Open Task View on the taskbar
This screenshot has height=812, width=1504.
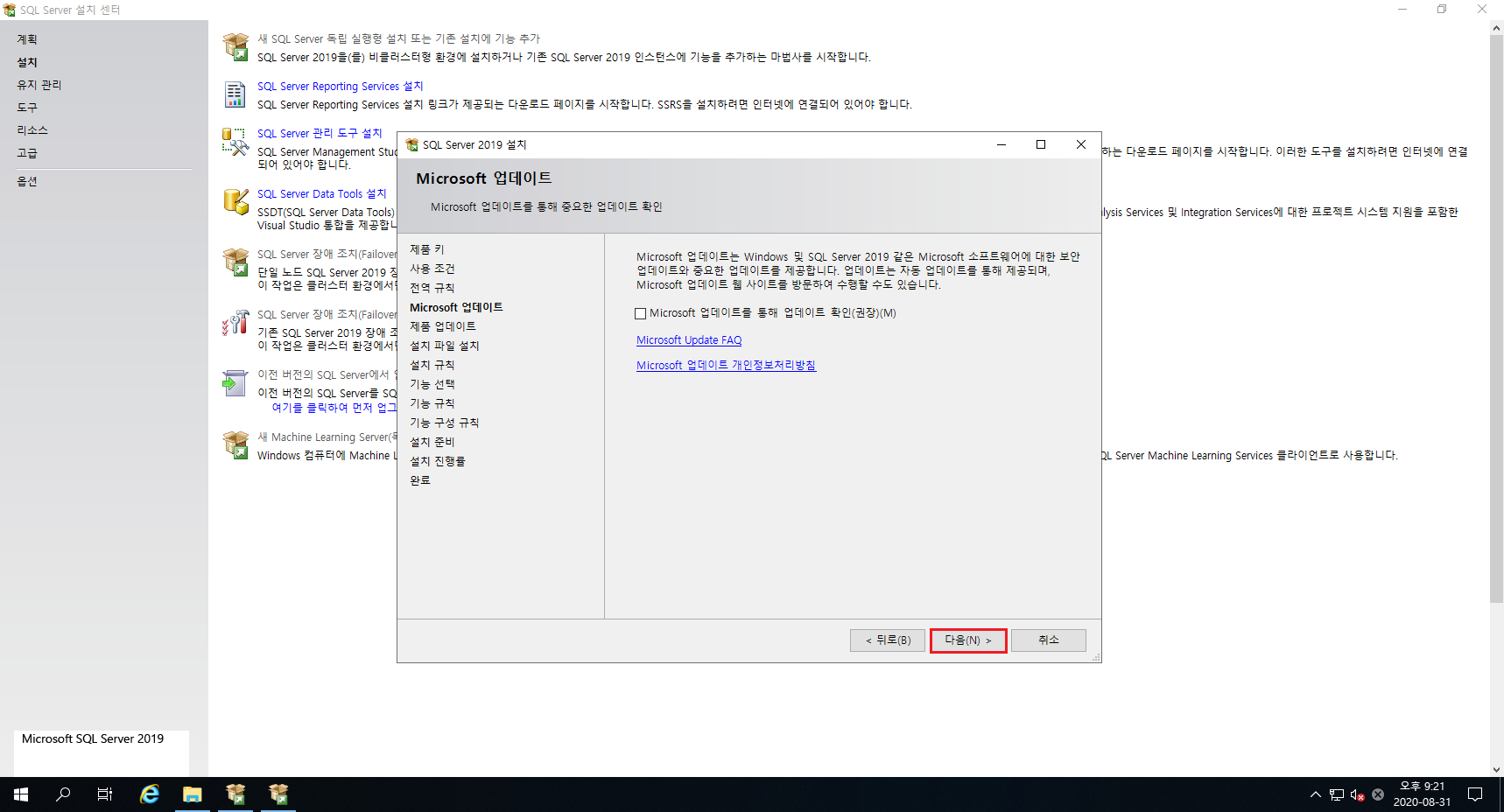105,794
